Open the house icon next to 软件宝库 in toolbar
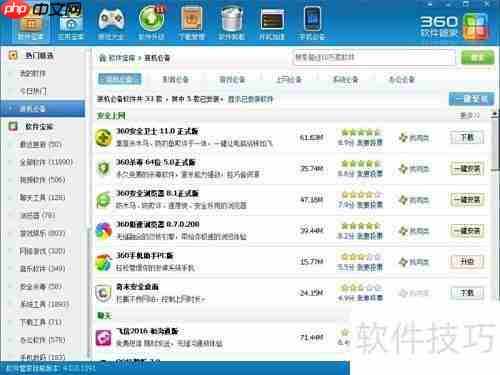Viewport: 500px width, 375px height. click(x=70, y=23)
